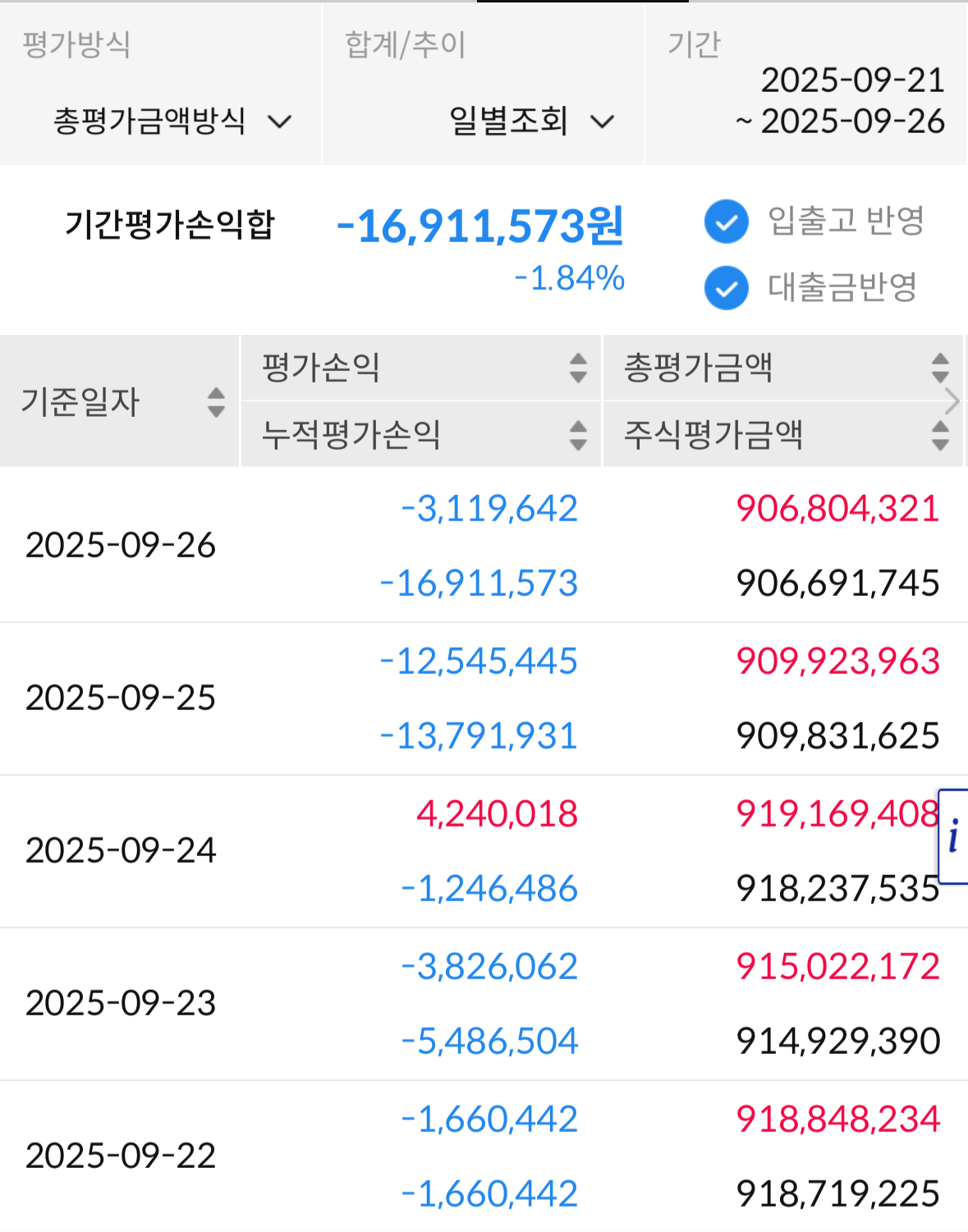
Task: Change the 기간 date range
Action: [x=840, y=100]
